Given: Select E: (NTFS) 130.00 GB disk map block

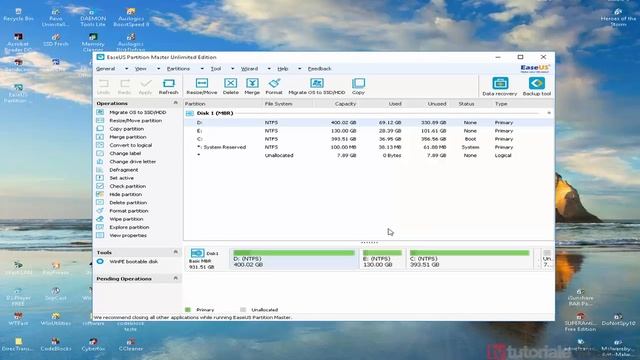Looking at the screenshot, I should (x=382, y=259).
